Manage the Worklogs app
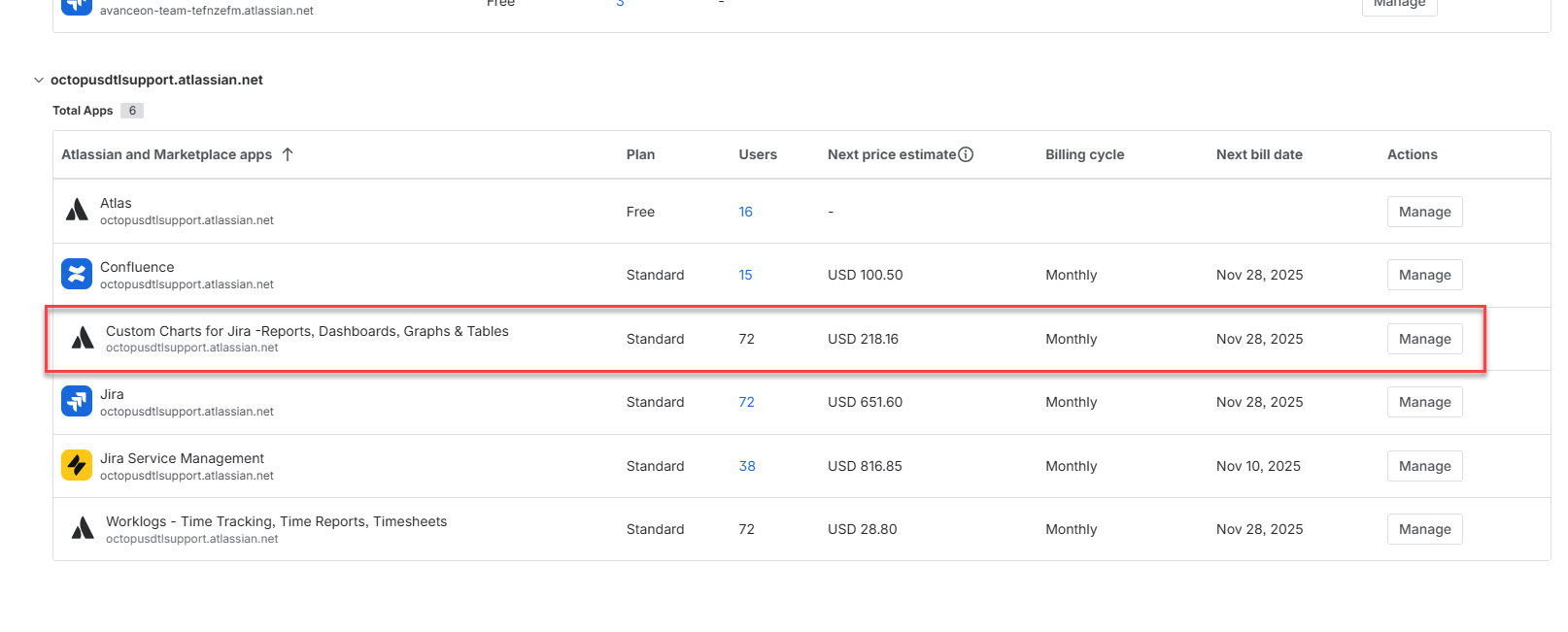The width and height of the screenshot is (1568, 632). (1424, 529)
